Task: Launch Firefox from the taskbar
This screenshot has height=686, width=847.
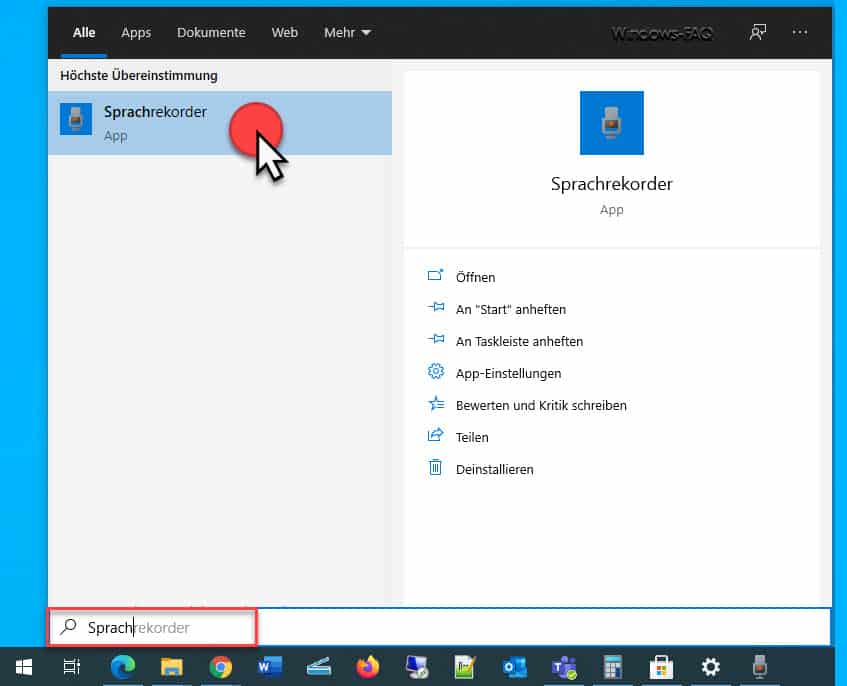Action: [368, 667]
